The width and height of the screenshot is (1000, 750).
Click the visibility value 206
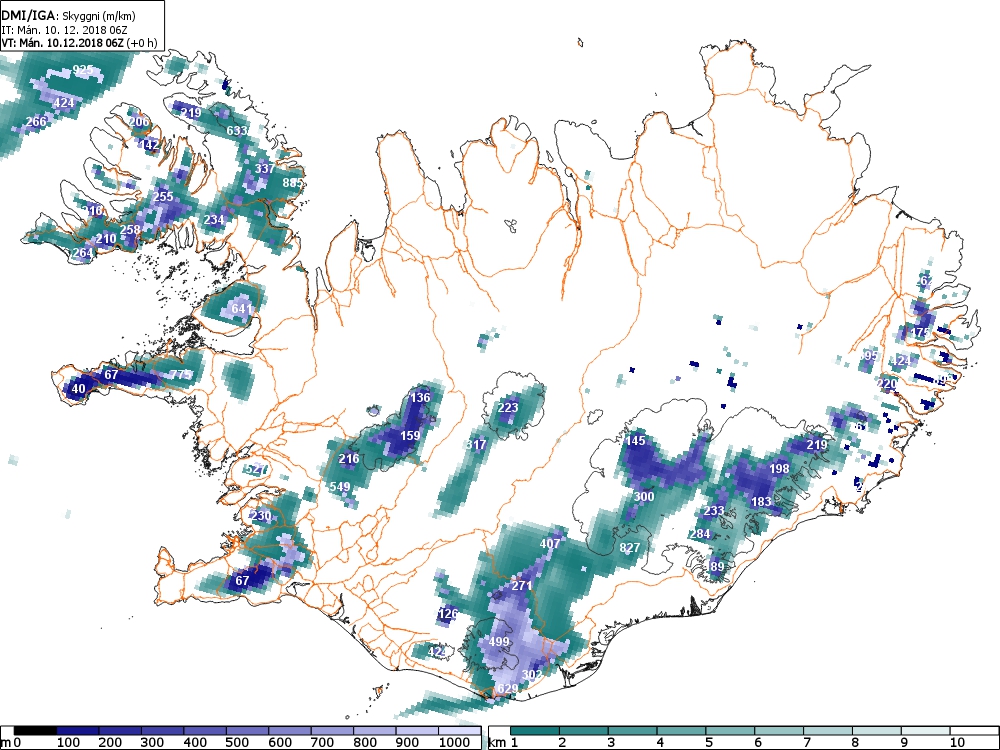click(139, 122)
